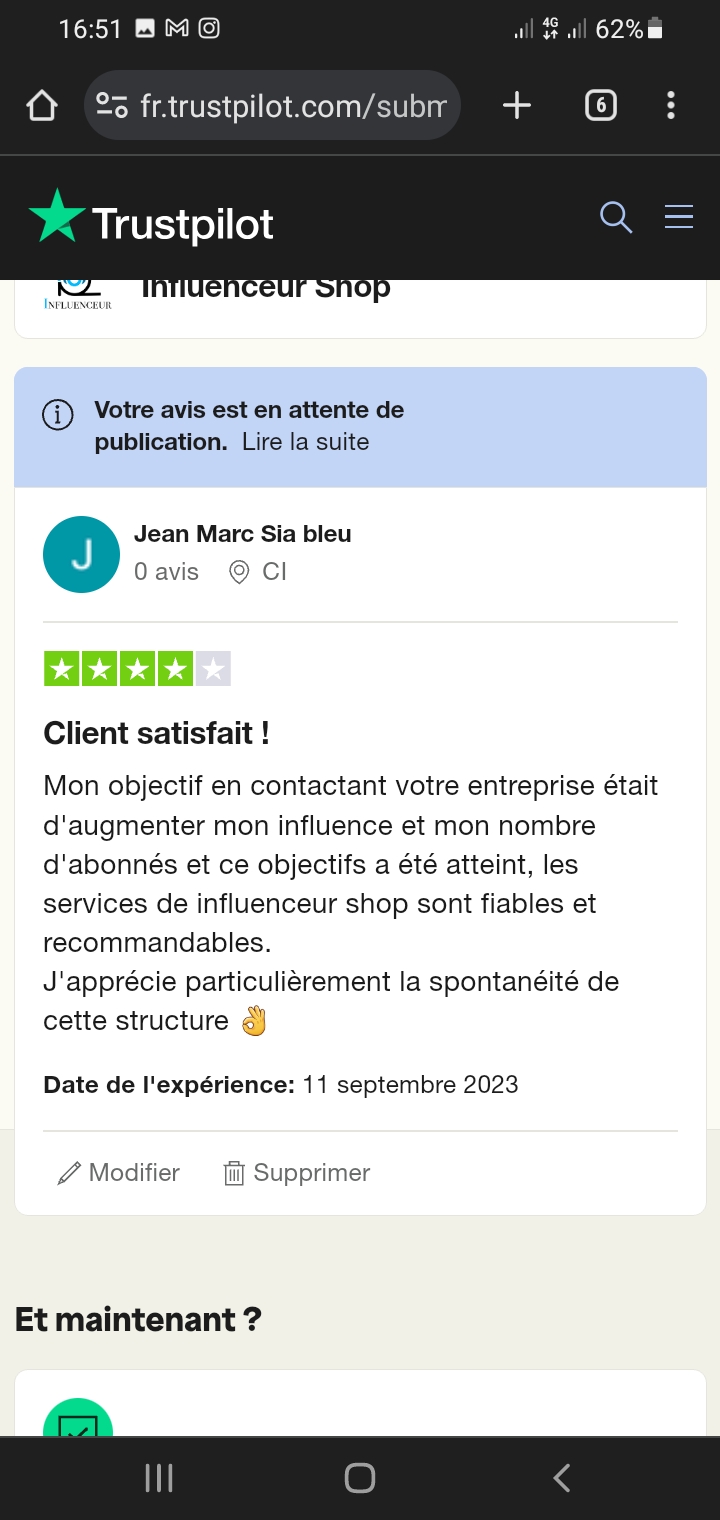Image resolution: width=720 pixels, height=1520 pixels.
Task: Open the 'Lire la suite' link
Action: [305, 442]
